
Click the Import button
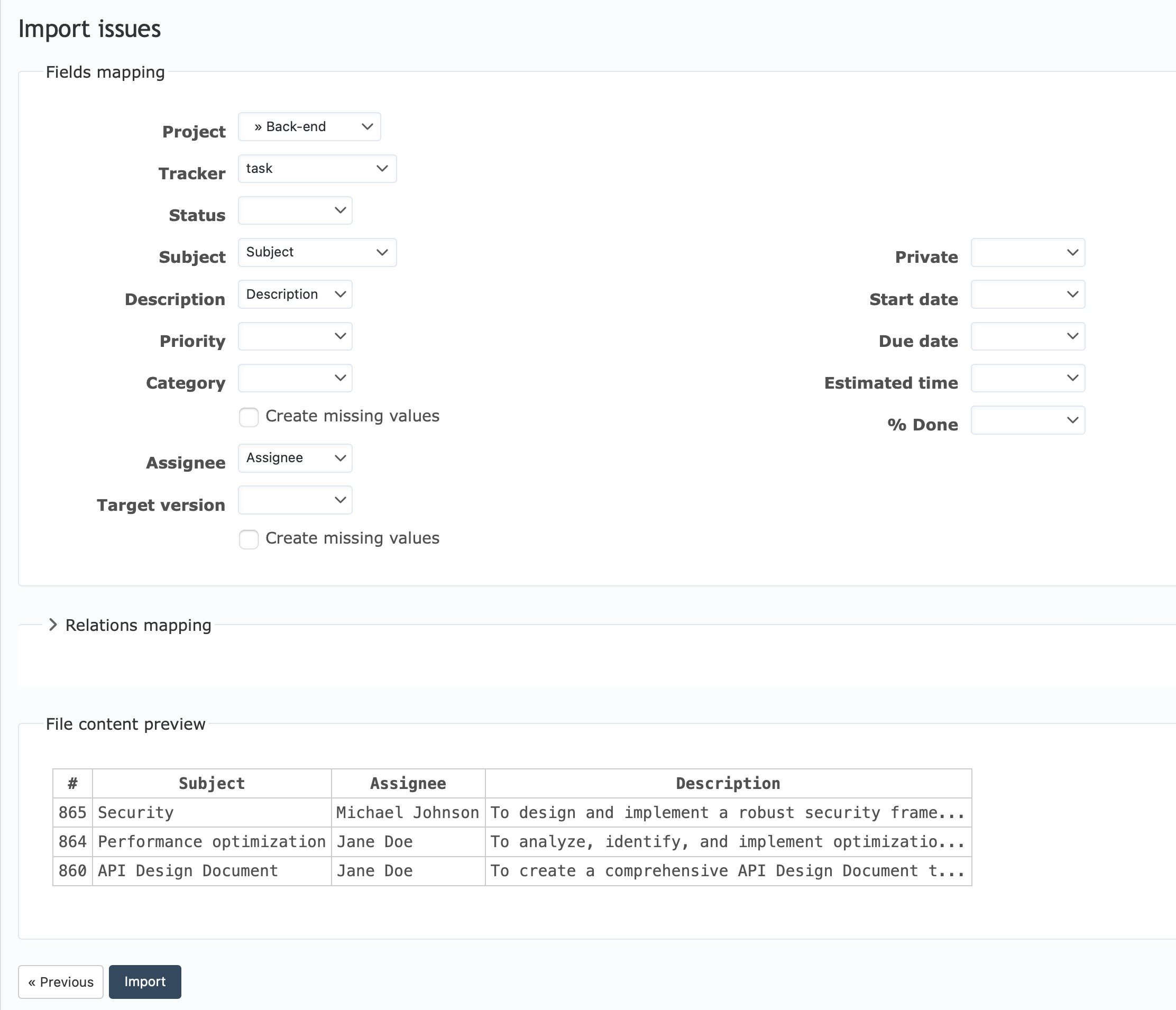145,981
